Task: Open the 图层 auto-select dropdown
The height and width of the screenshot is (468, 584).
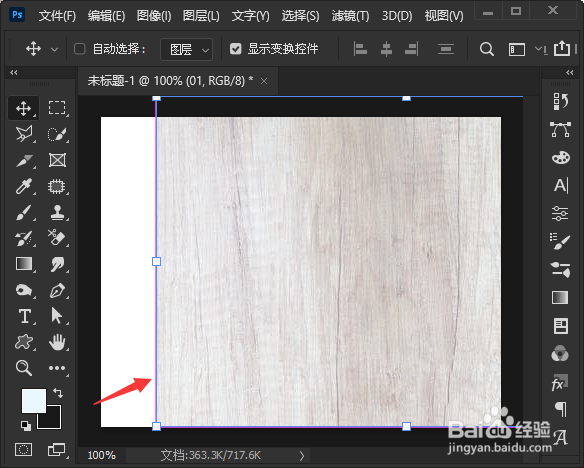Action: point(186,49)
